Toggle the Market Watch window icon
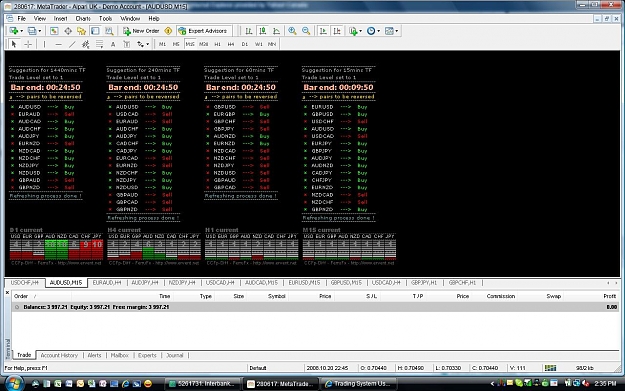The height and width of the screenshot is (391, 625). (x=54, y=31)
